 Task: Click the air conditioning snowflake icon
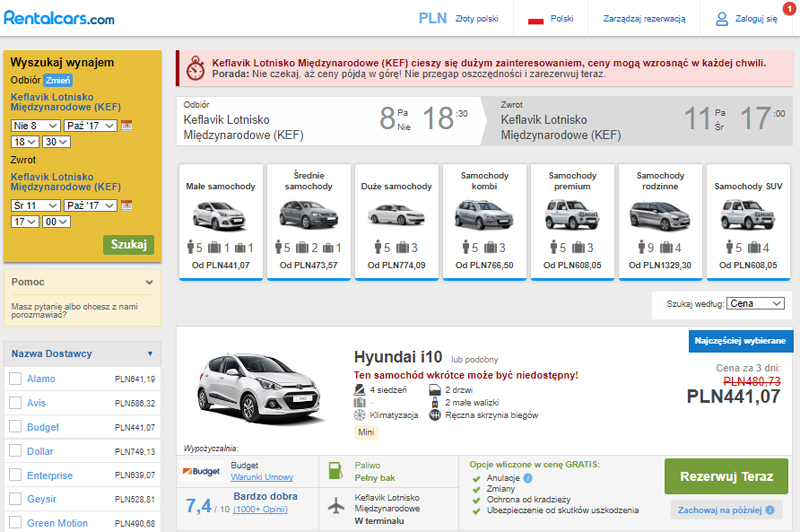(360, 415)
